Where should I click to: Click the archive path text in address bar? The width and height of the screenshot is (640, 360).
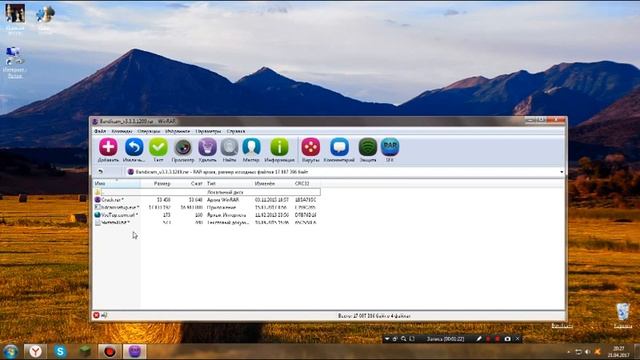tap(222, 172)
